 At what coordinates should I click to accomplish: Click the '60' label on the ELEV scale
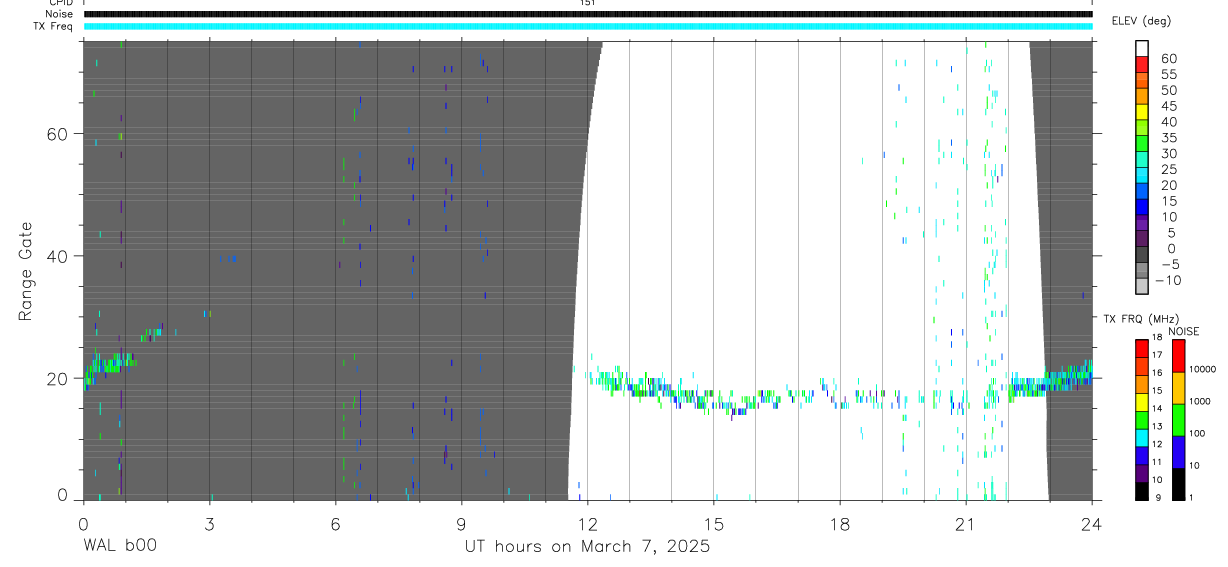(x=1168, y=58)
